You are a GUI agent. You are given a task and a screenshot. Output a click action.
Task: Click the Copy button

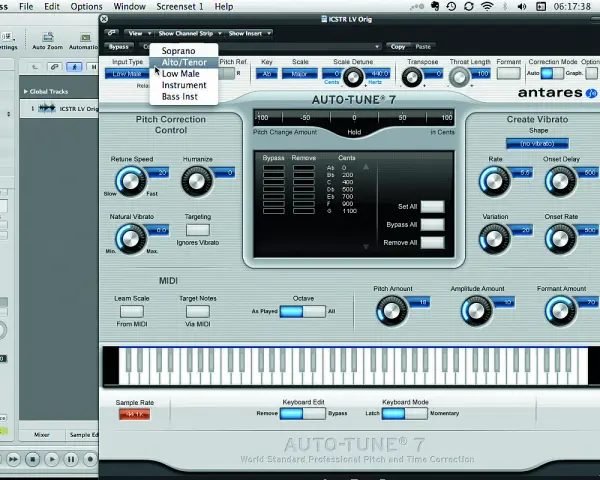(398, 47)
